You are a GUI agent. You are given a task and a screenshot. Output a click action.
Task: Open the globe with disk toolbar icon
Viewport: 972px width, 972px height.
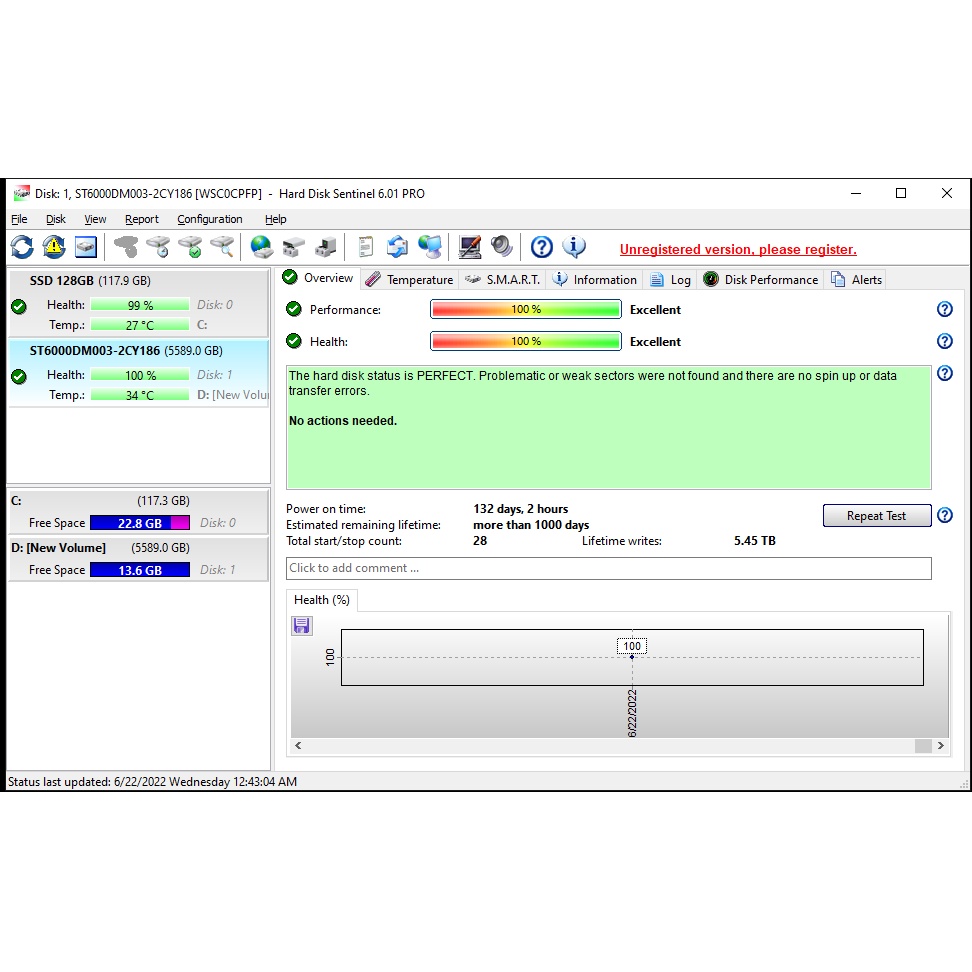(261, 246)
